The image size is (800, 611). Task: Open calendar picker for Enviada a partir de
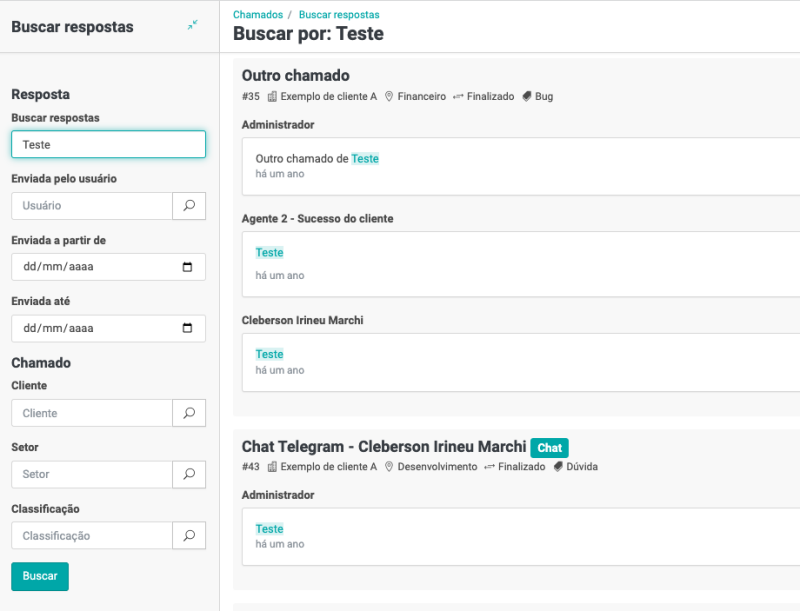187,267
